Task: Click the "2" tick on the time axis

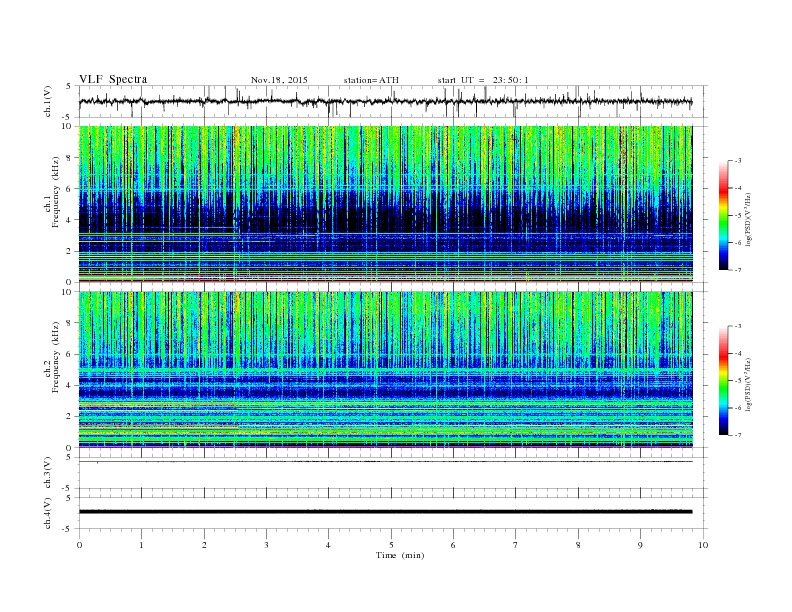Action: [204, 545]
